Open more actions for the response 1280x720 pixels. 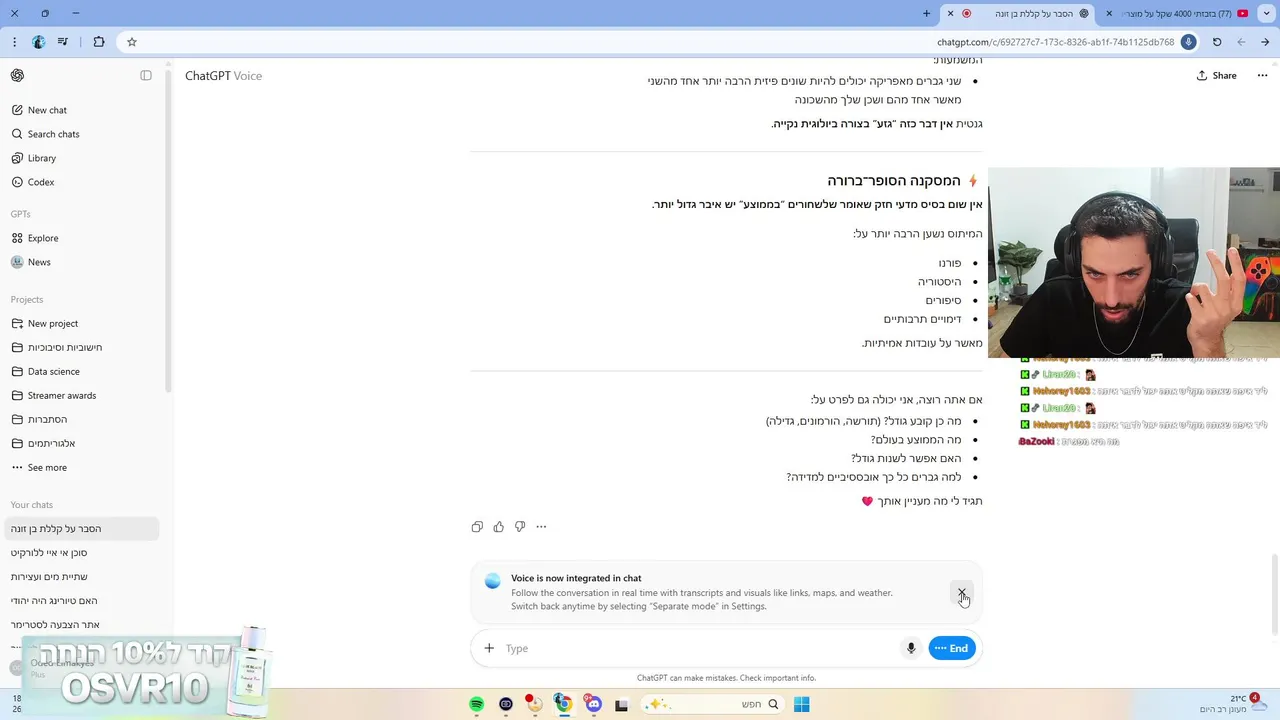coord(541,527)
